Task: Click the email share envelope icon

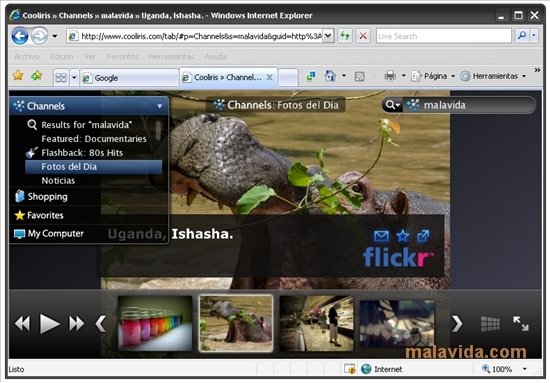Action: coord(381,236)
